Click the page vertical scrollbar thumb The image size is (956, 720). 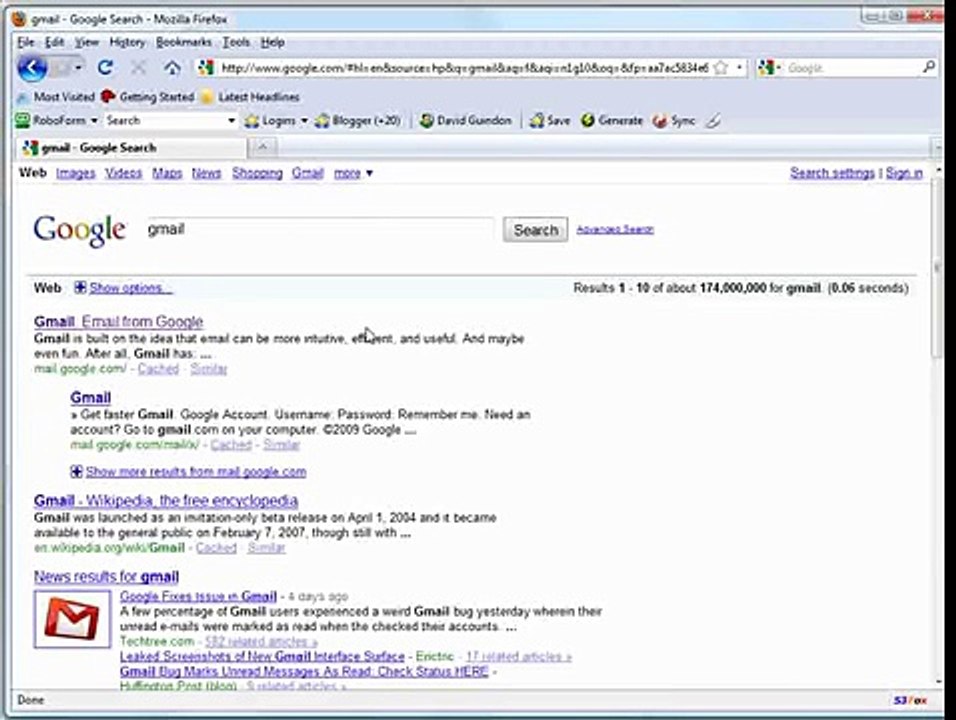(x=937, y=269)
